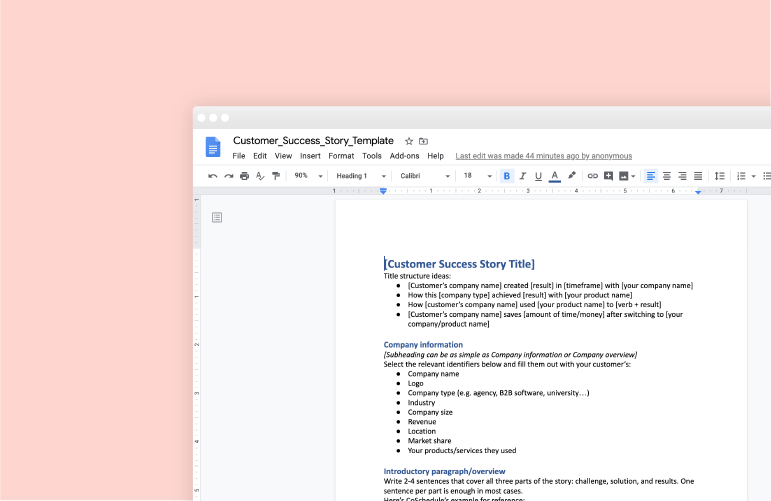771x501 pixels.
Task: Open the Add-ons menu
Action: [404, 156]
